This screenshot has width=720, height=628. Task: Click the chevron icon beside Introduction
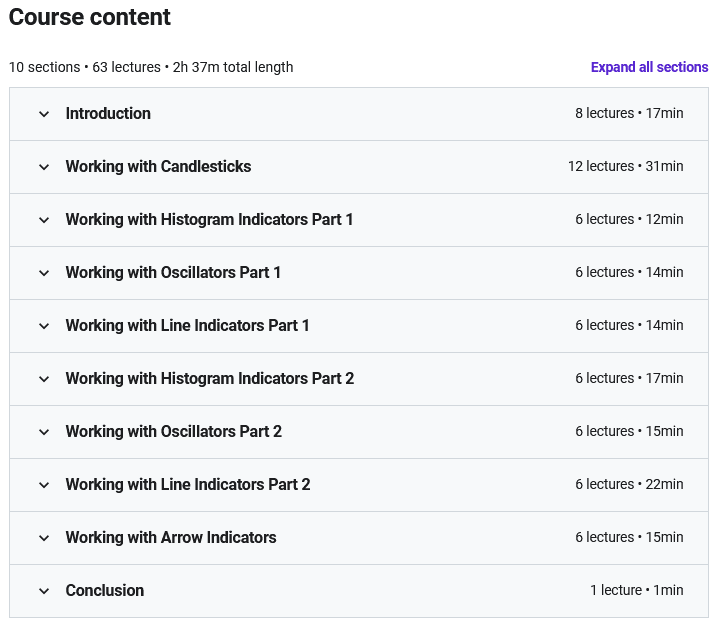(x=44, y=114)
